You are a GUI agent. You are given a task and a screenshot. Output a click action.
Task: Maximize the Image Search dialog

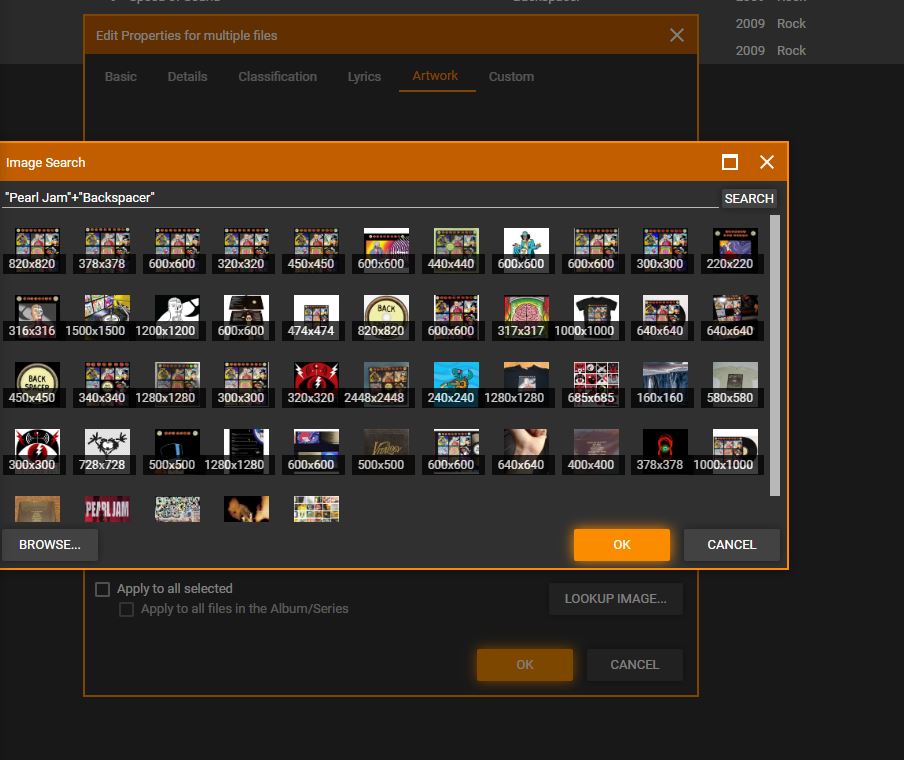pyautogui.click(x=730, y=162)
